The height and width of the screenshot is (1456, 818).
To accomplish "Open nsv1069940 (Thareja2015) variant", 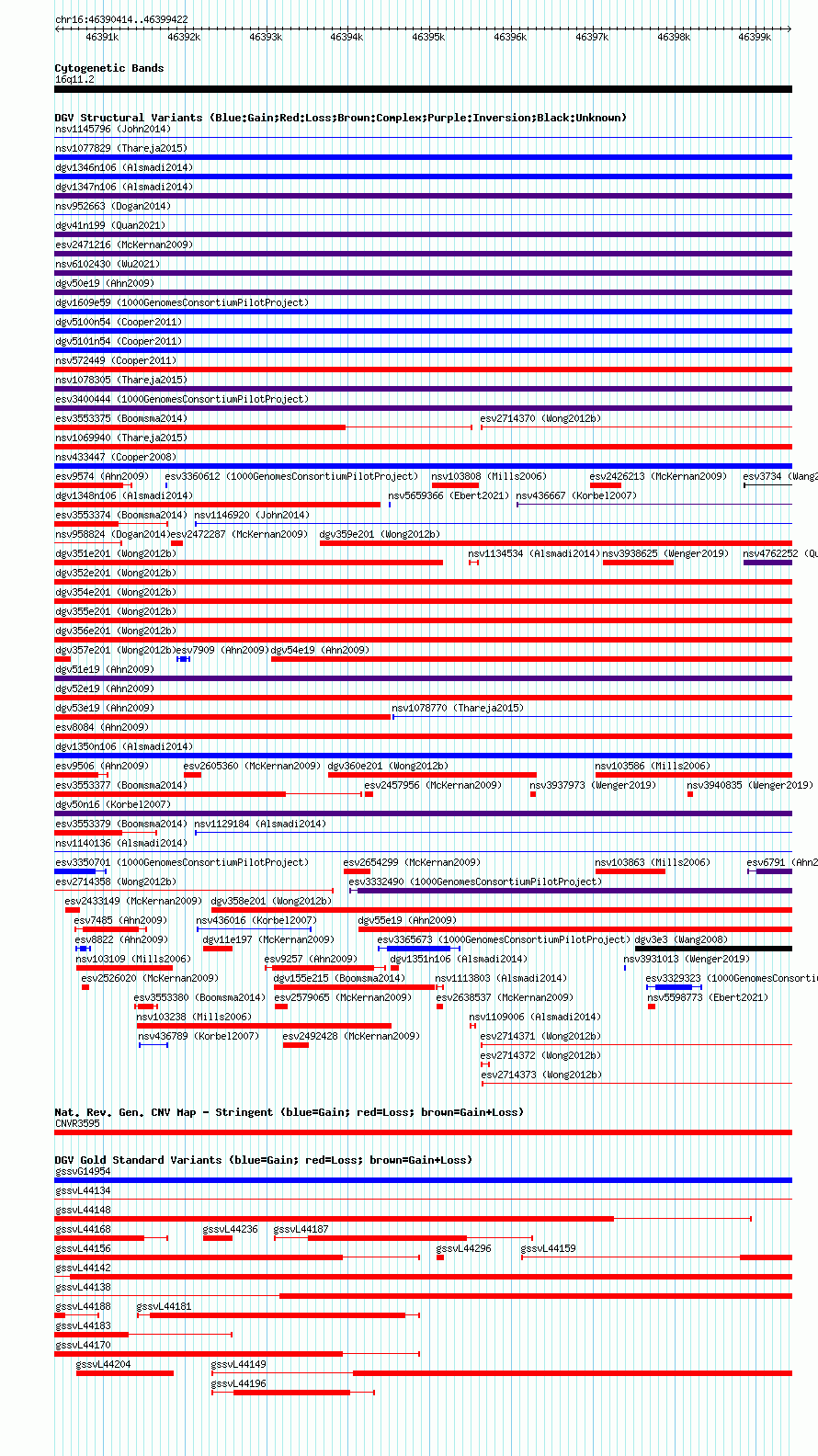I will tap(121, 438).
